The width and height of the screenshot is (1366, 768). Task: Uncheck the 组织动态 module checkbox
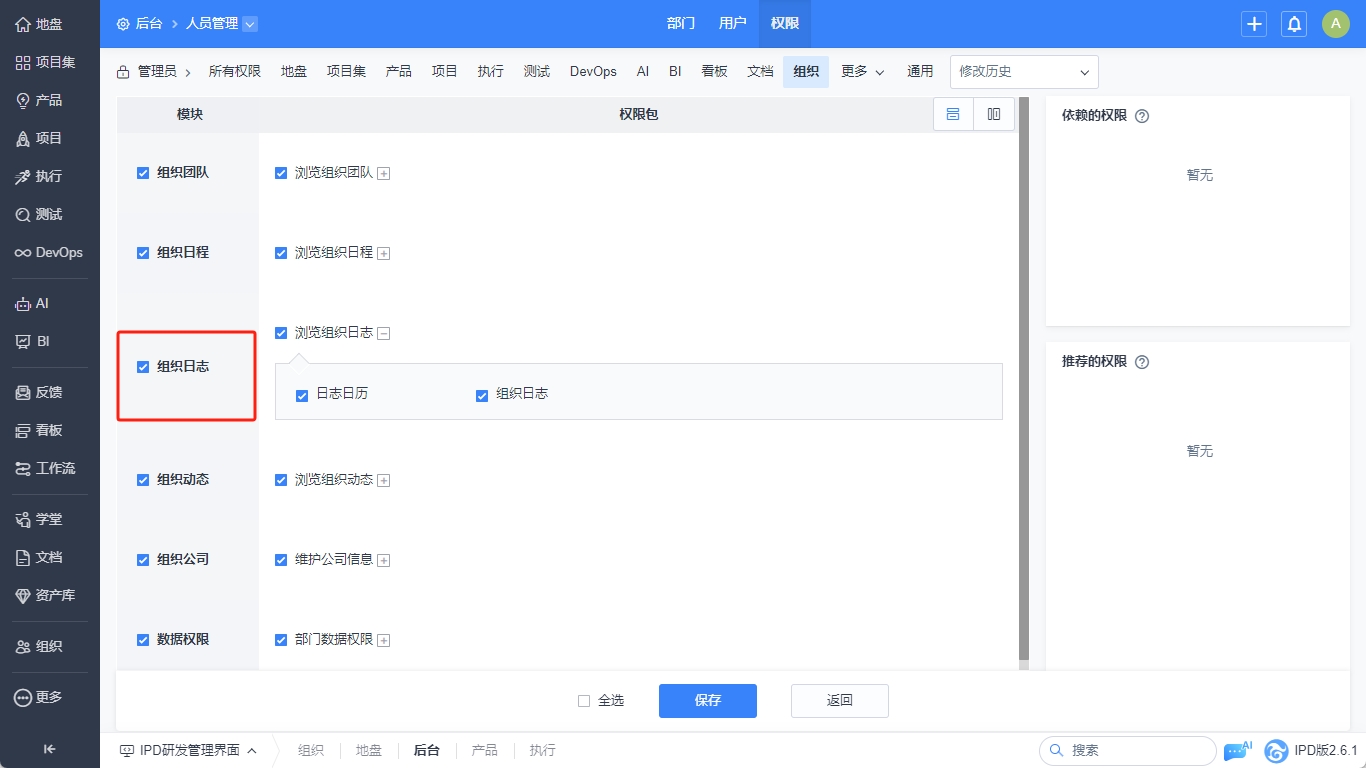point(143,480)
